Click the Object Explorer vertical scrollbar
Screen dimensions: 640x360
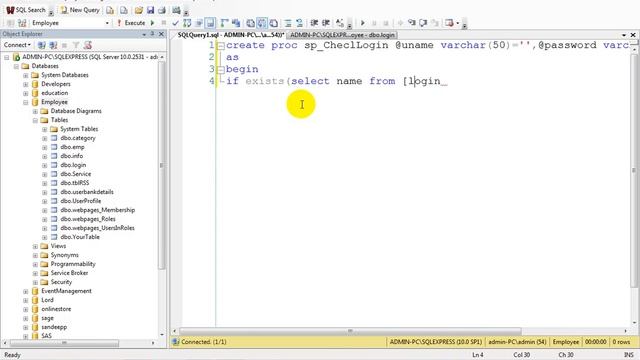(161, 165)
